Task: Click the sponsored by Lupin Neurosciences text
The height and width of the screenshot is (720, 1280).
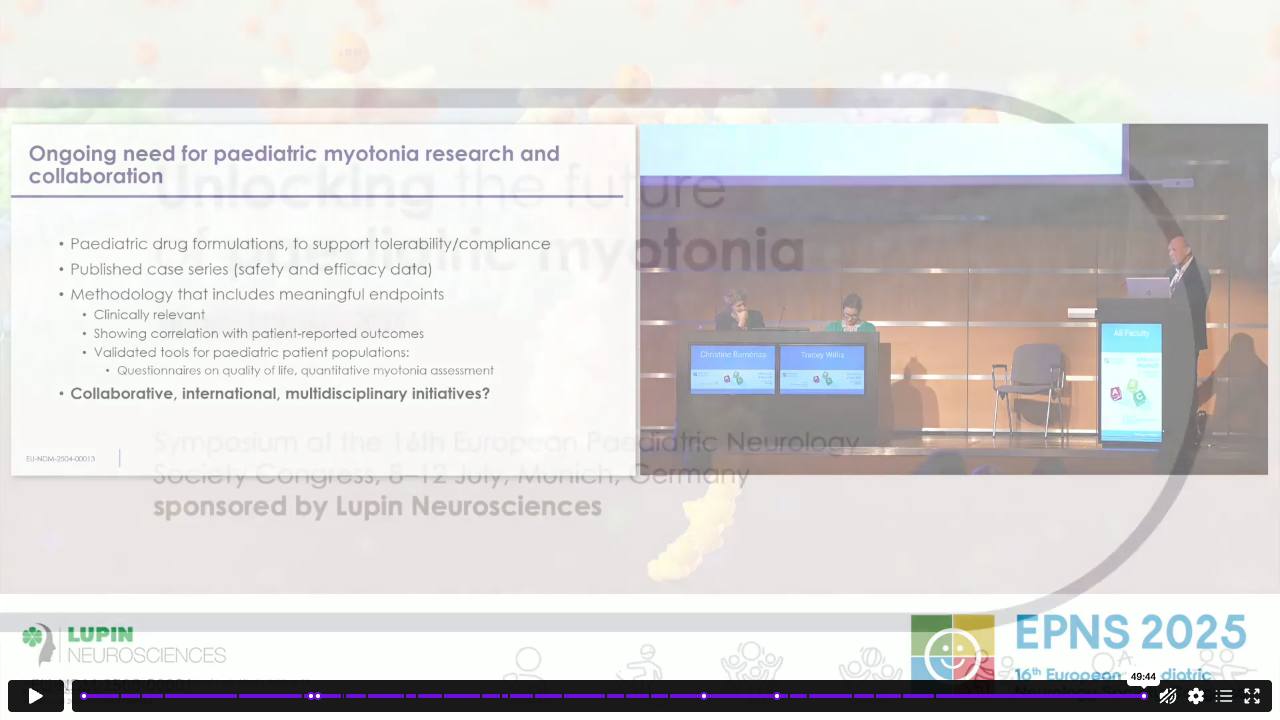Action: (378, 506)
